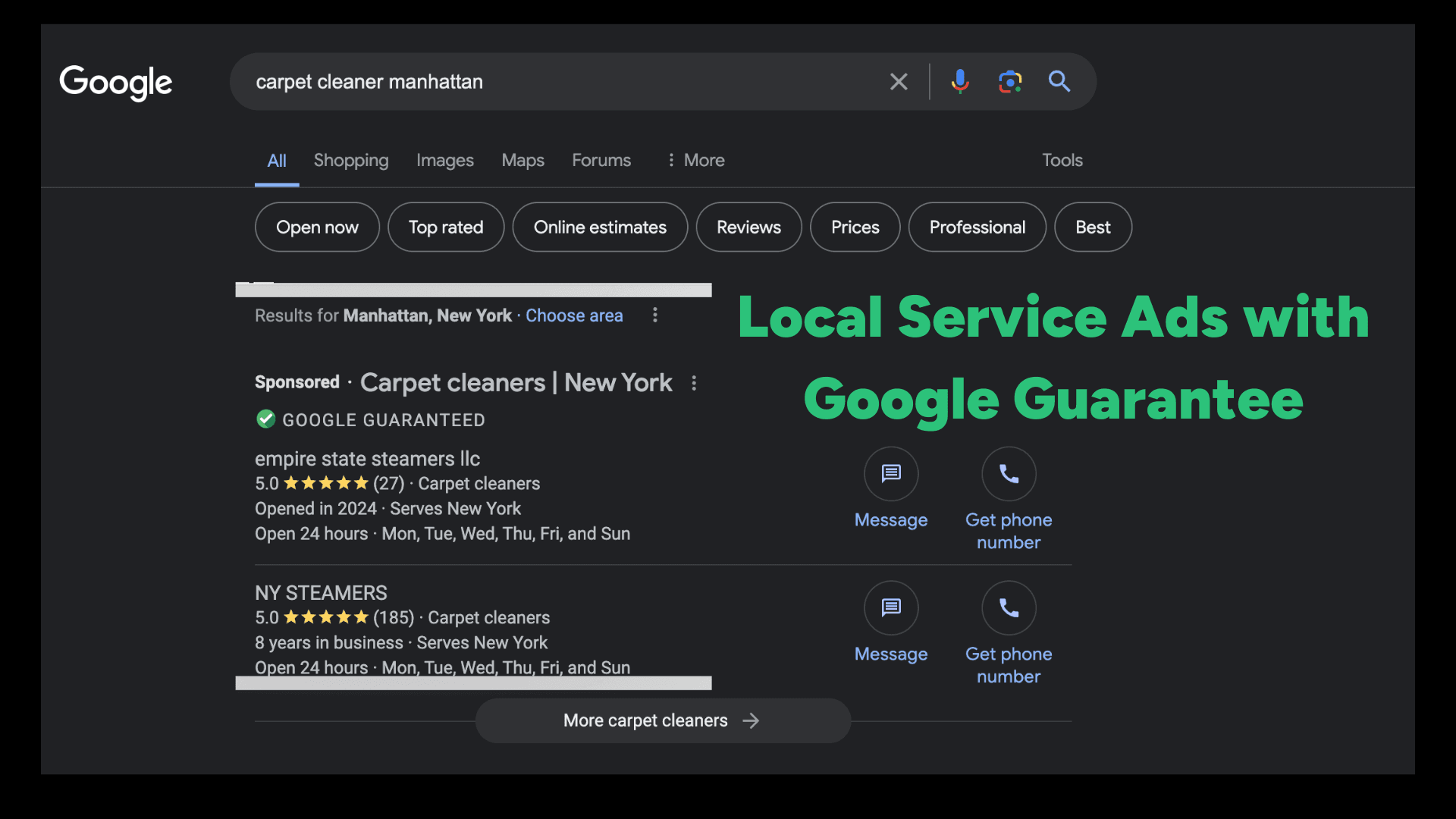Open the Maps tab

click(x=523, y=161)
